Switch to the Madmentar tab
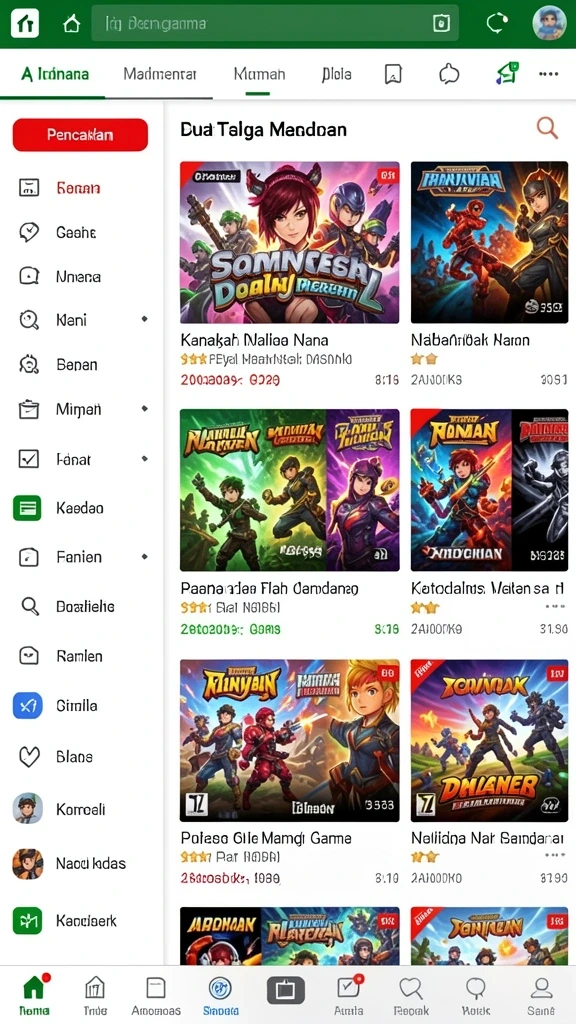The image size is (576, 1024). (x=159, y=74)
